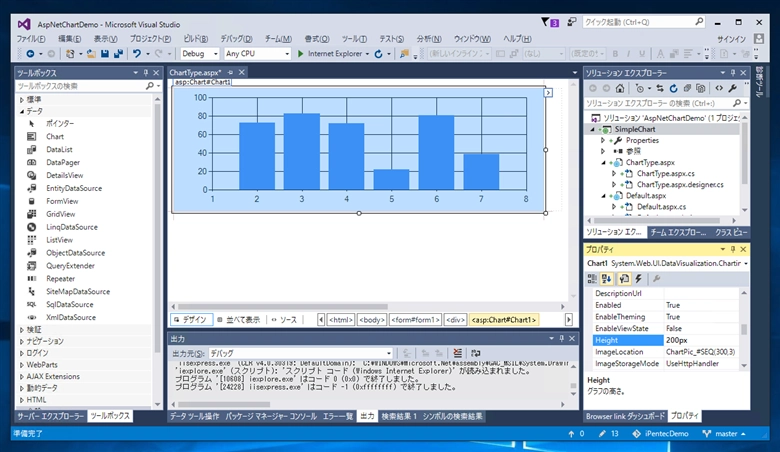Undo the last action via toolbar icon
780x452 pixels.
[136, 54]
